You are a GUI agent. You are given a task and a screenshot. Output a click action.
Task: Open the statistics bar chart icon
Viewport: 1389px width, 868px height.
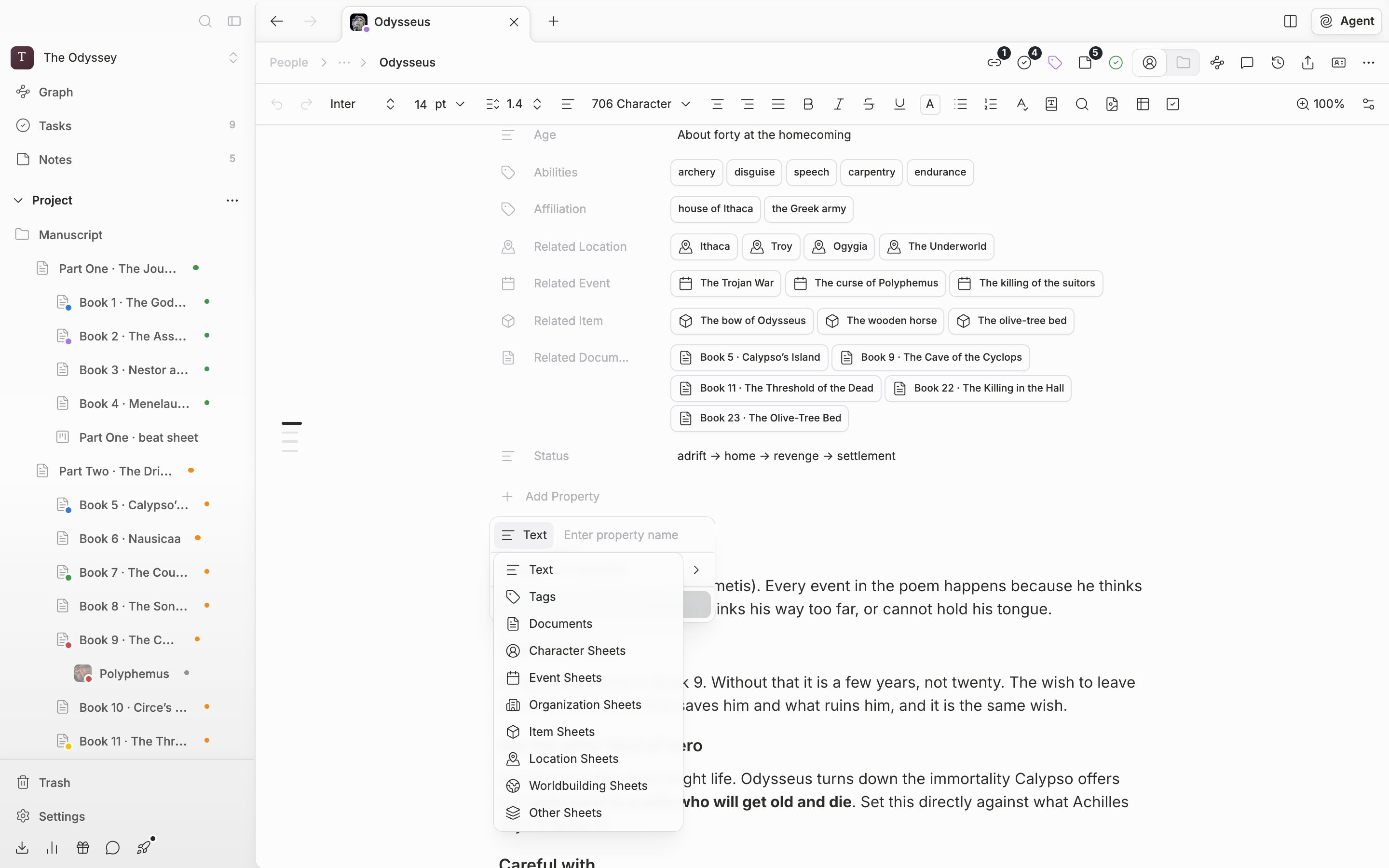coord(52,848)
